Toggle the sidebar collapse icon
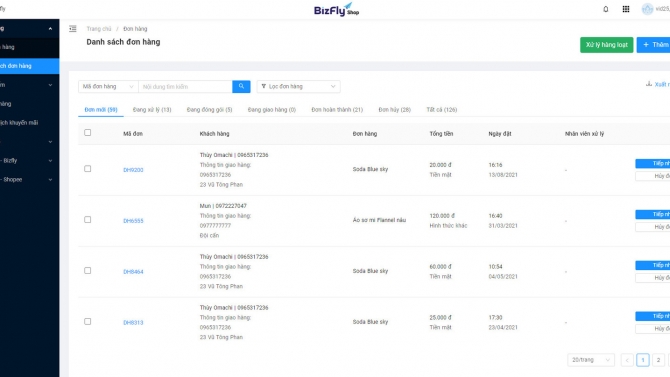The height and width of the screenshot is (377, 670). tap(73, 29)
